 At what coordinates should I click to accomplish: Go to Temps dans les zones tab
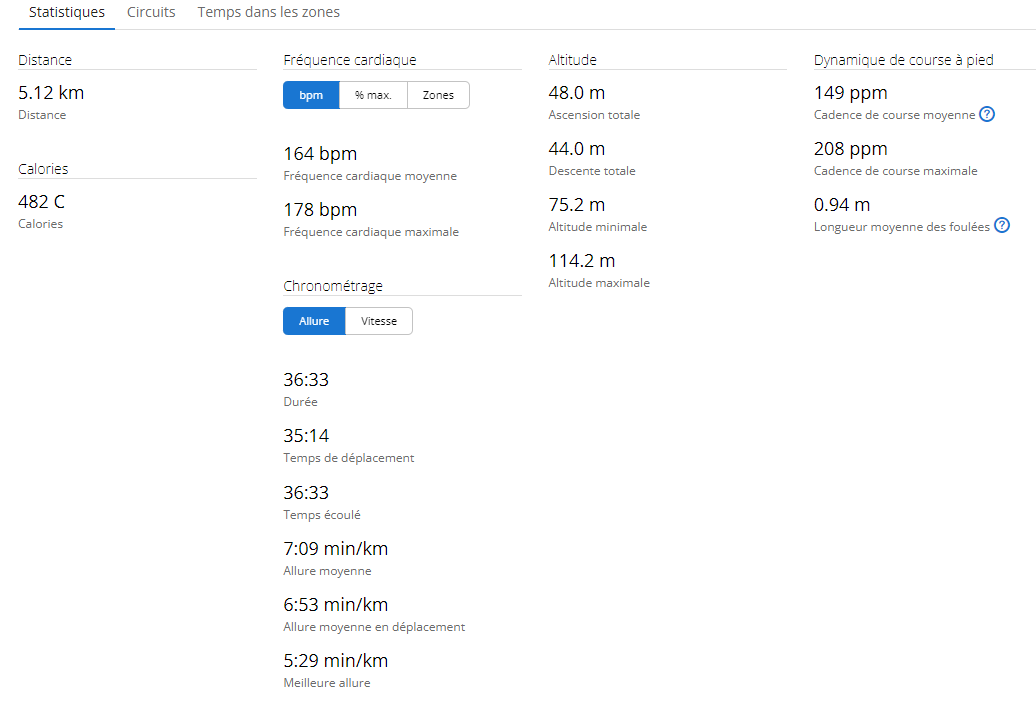coord(268,13)
